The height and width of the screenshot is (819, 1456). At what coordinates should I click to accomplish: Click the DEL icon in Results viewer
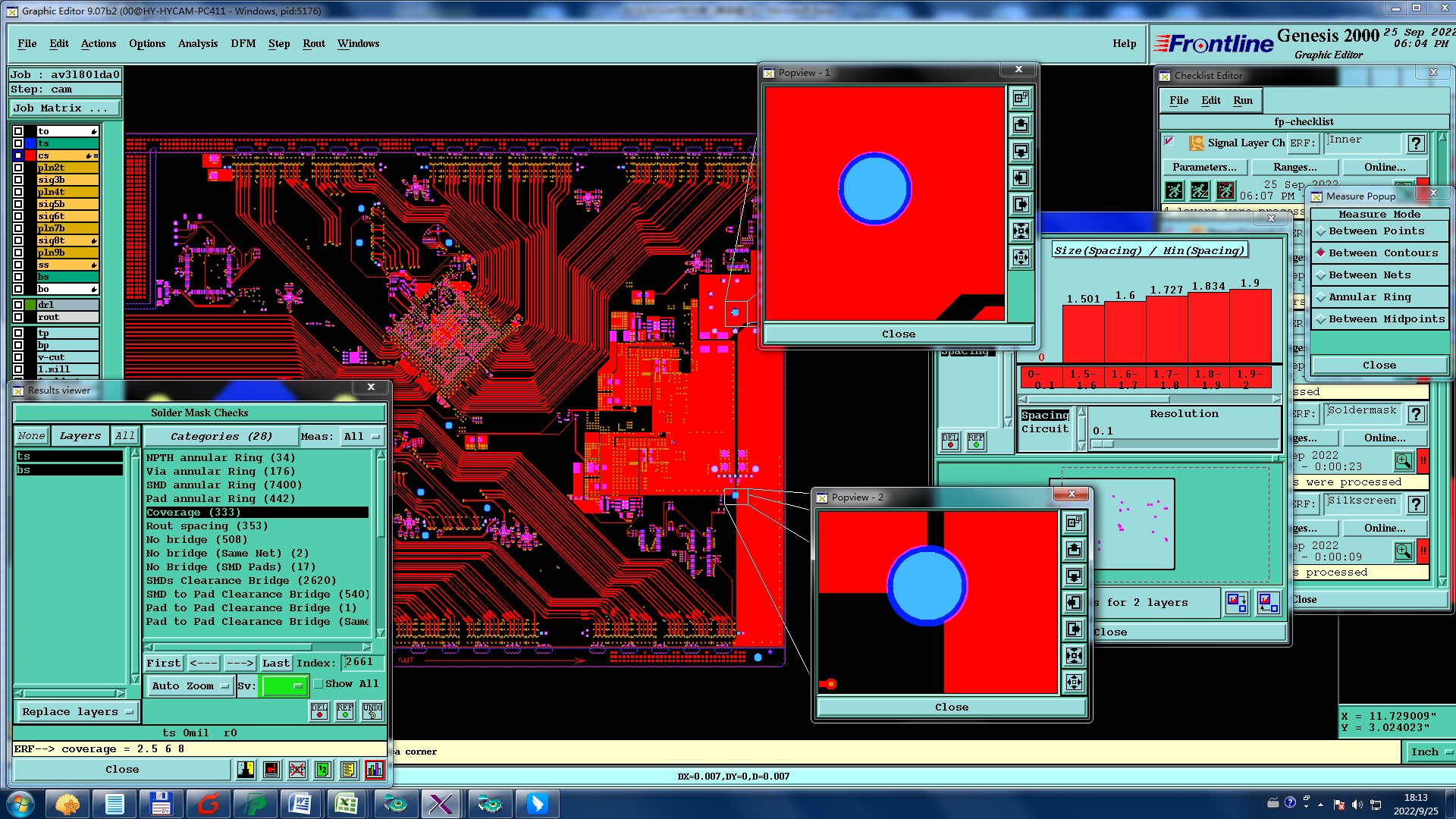coord(319,711)
